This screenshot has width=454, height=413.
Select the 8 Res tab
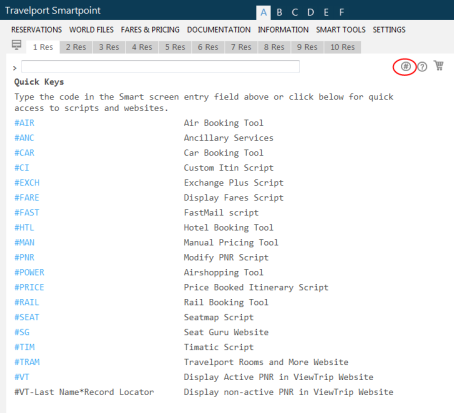[274, 47]
